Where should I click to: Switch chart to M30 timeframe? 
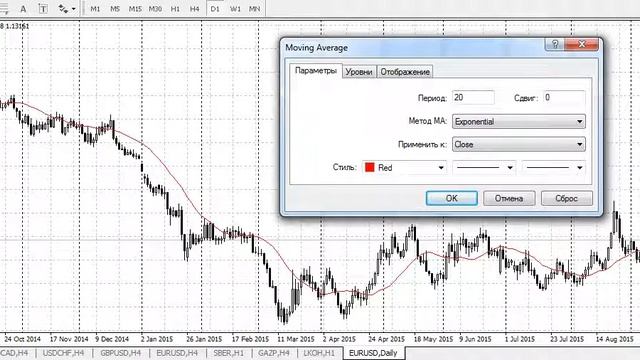[x=155, y=9]
